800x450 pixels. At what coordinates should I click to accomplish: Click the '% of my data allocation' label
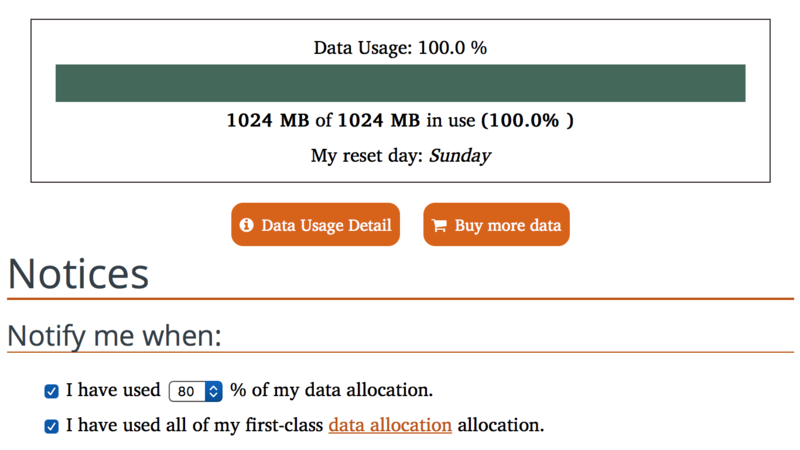coord(331,390)
